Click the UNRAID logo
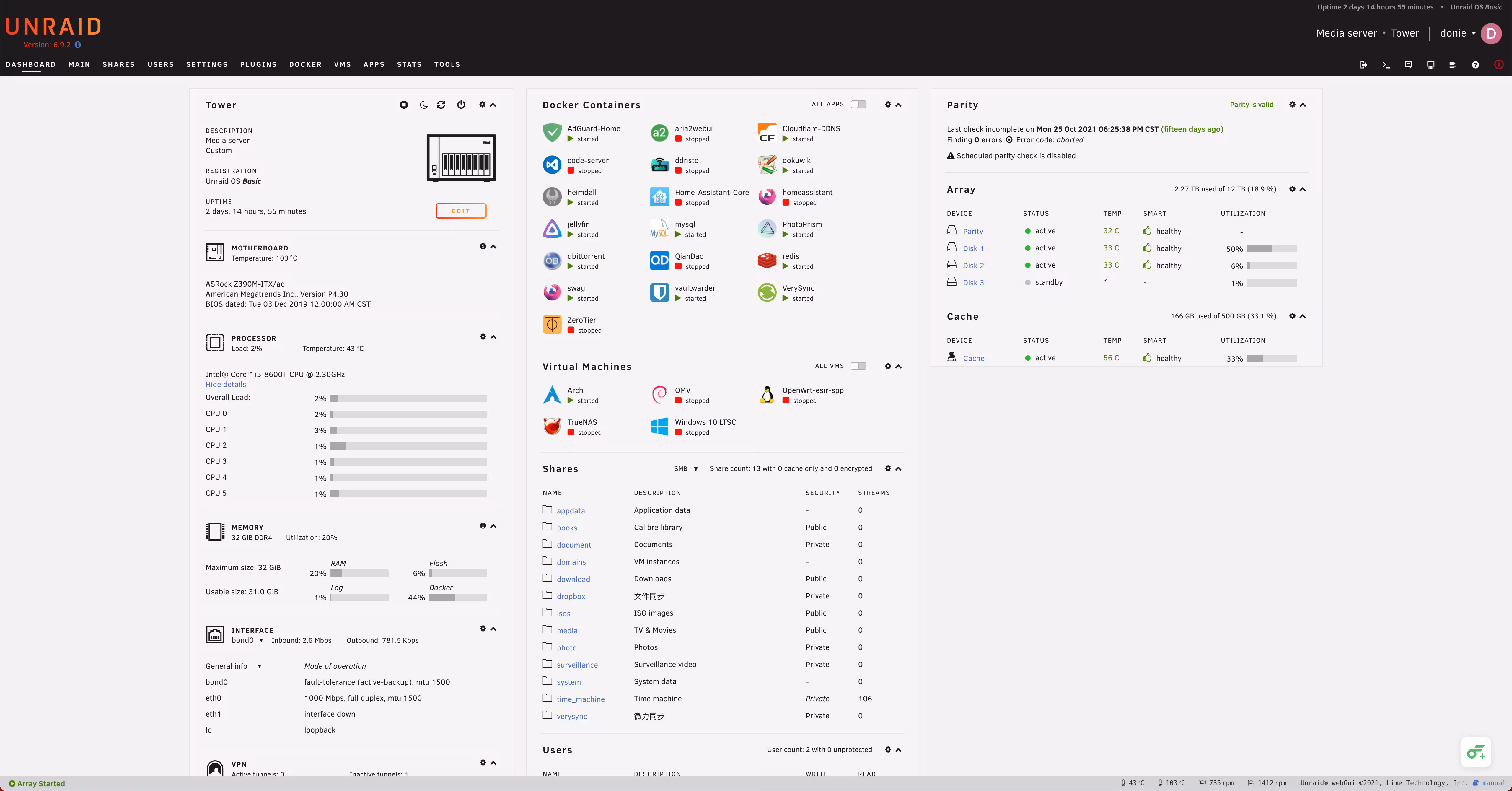This screenshot has width=1512, height=791. (x=53, y=27)
